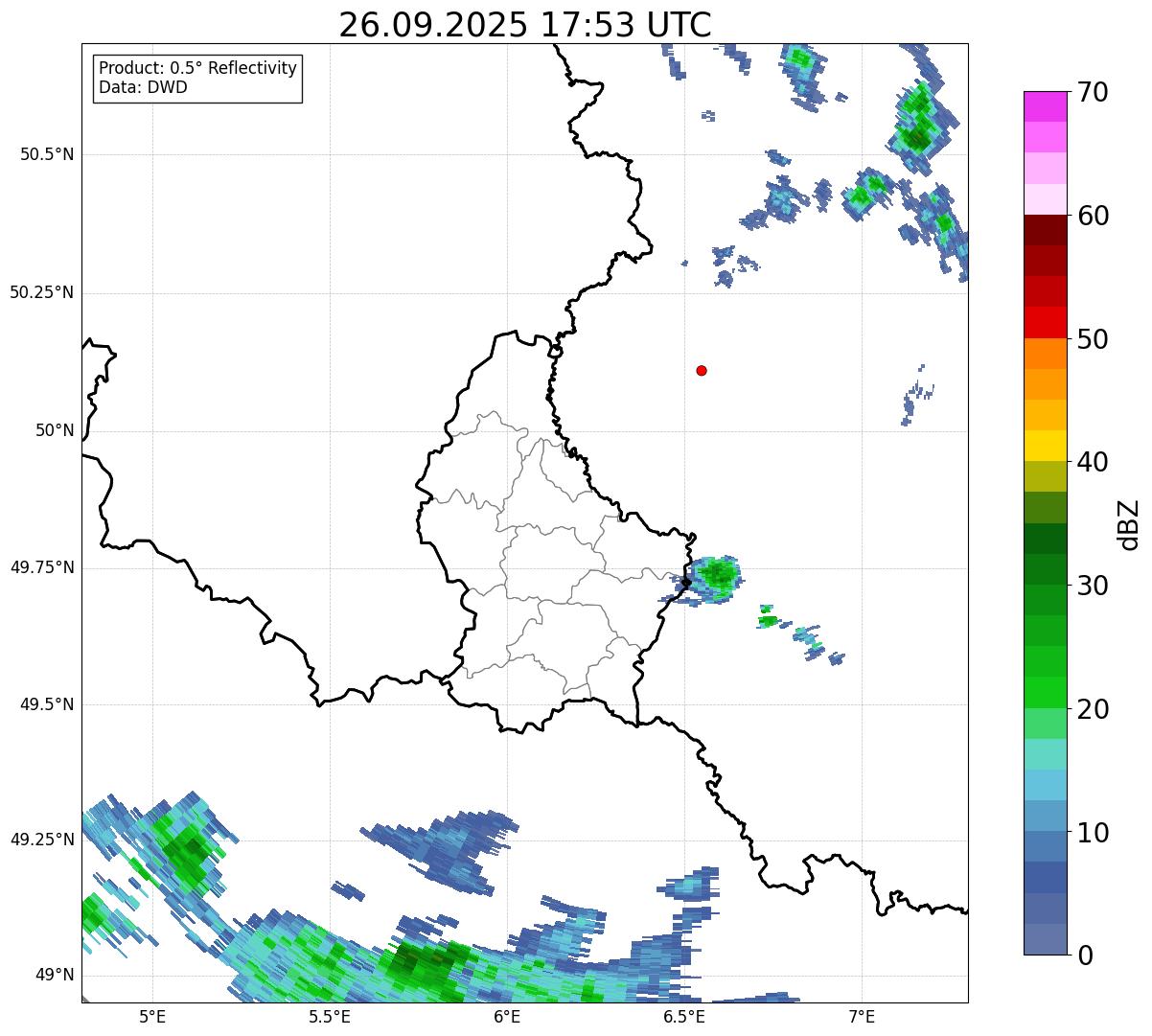
Task: Click the "6°E" longitude label
Action: (507, 1016)
